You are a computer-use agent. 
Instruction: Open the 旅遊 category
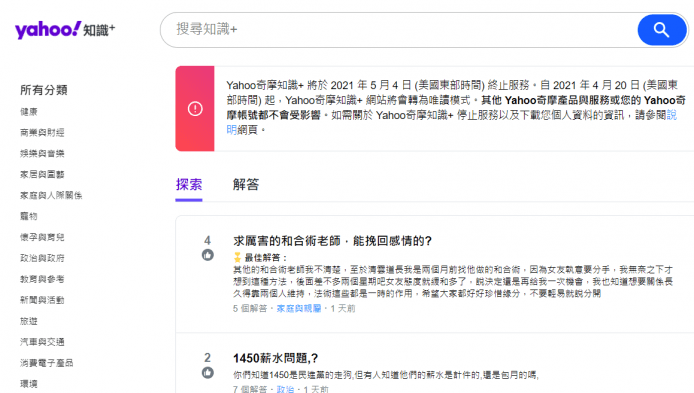pos(29,321)
